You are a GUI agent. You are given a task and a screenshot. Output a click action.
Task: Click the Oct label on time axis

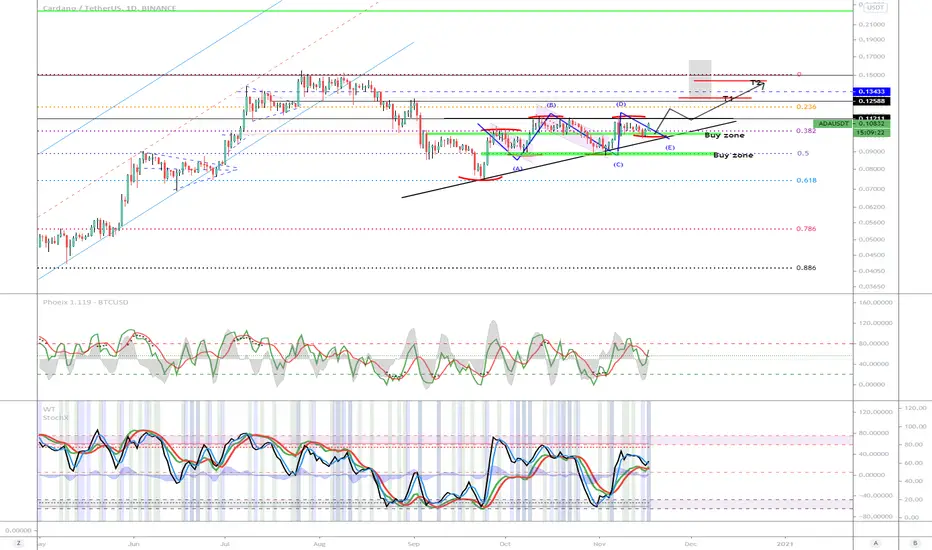click(x=505, y=543)
